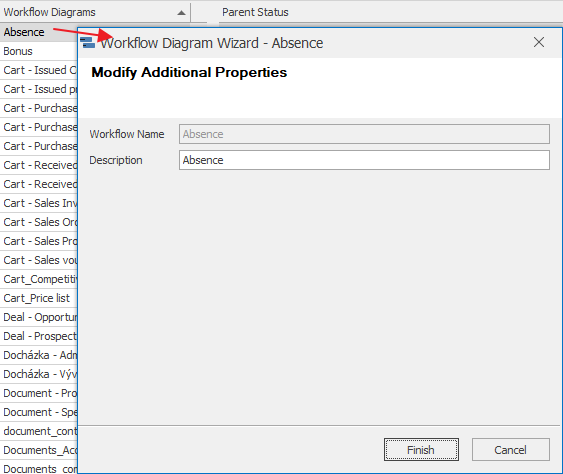The height and width of the screenshot is (474, 563).
Task: Click the Description input field
Action: (x=364, y=160)
